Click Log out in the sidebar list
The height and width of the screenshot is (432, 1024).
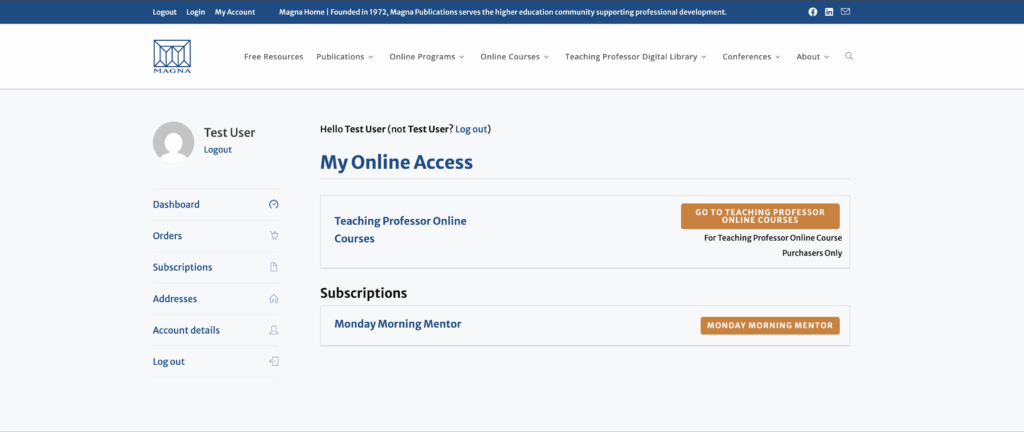coord(168,362)
